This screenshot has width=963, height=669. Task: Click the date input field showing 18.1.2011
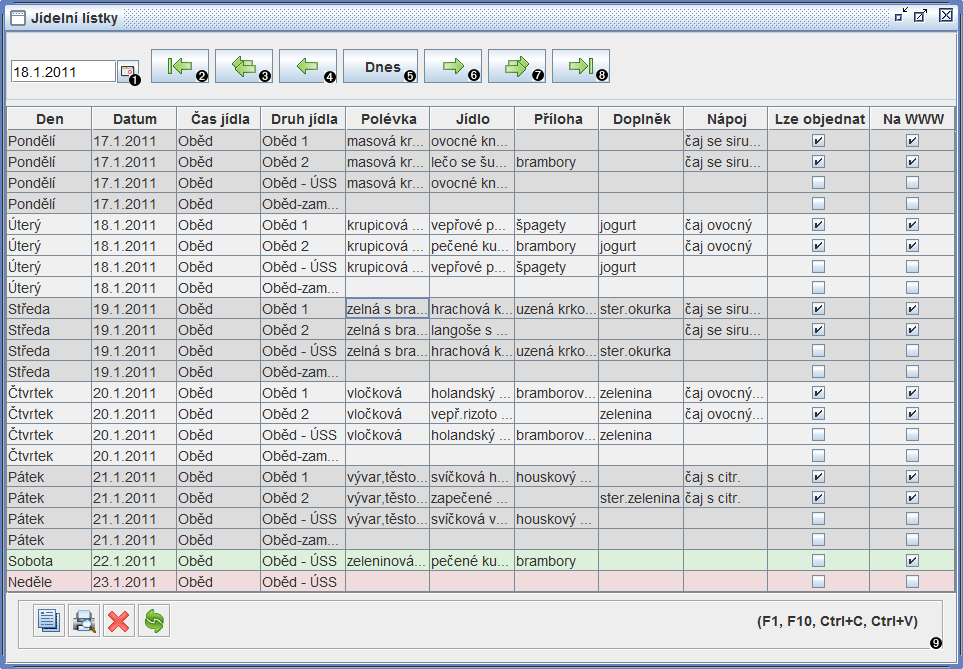point(63,71)
